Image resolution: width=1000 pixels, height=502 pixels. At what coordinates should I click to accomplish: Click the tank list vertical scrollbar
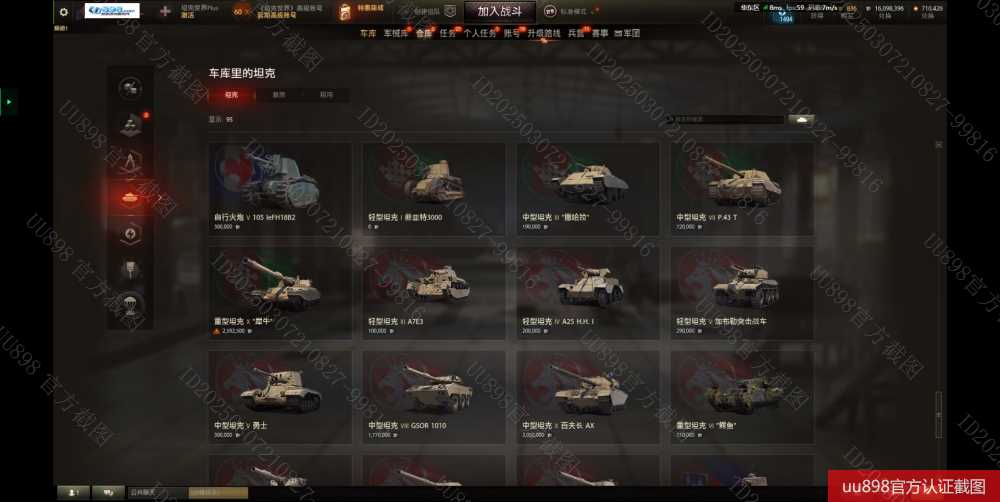point(938,415)
